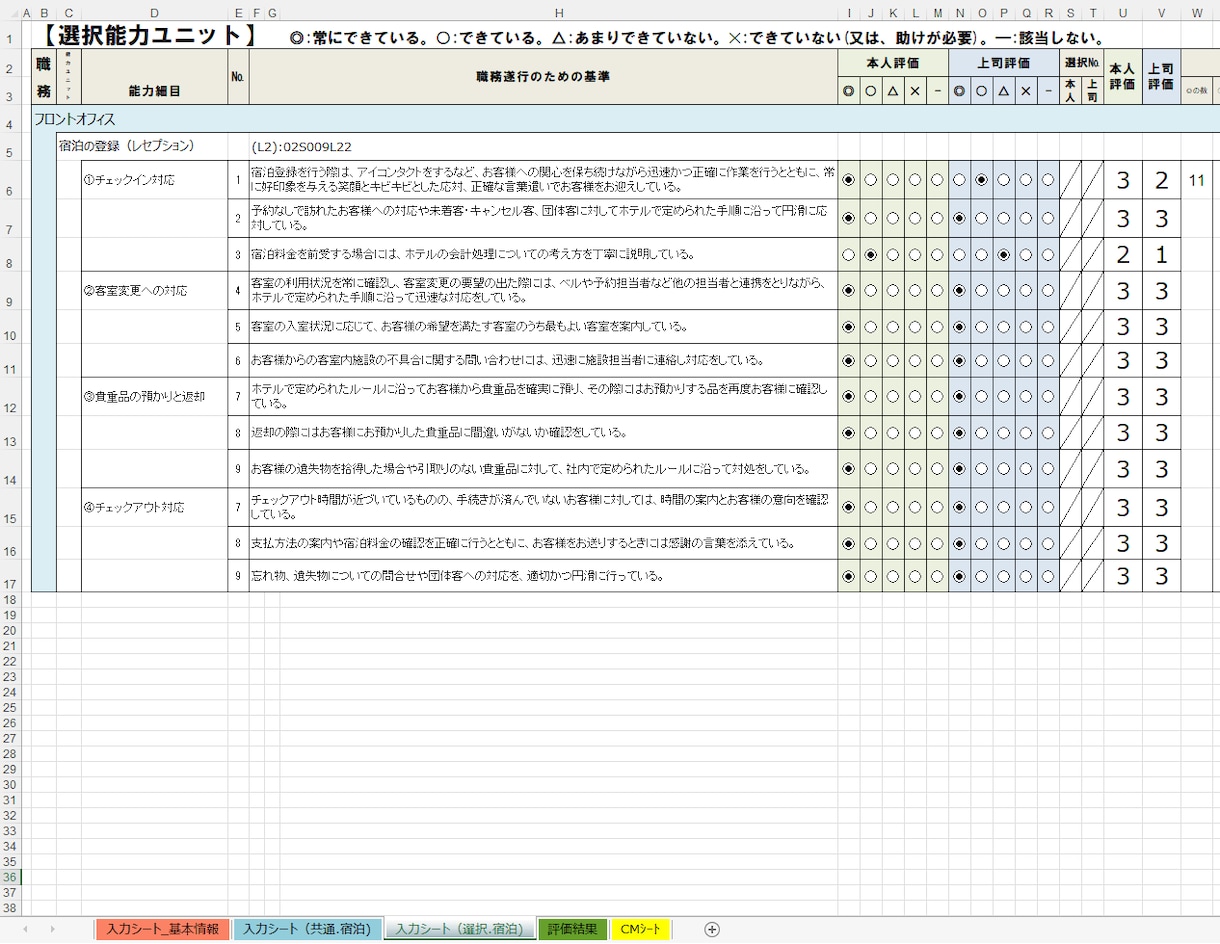
Task: Switch to the 入力シート（共通.宿泊） sheet tab
Action: tap(307, 929)
